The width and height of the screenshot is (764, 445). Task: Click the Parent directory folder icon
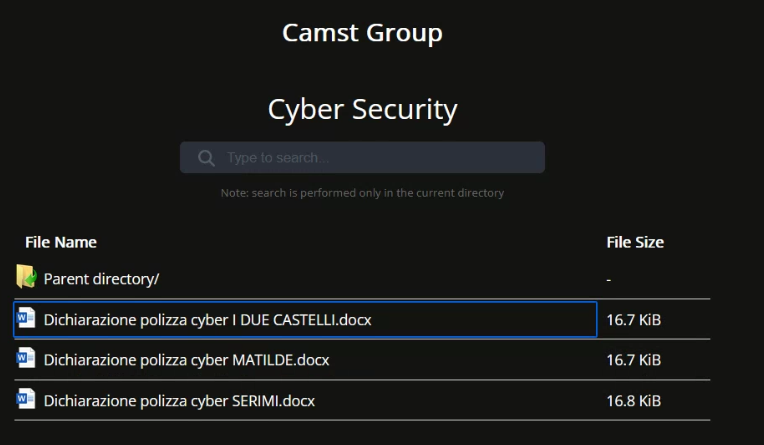[26, 278]
